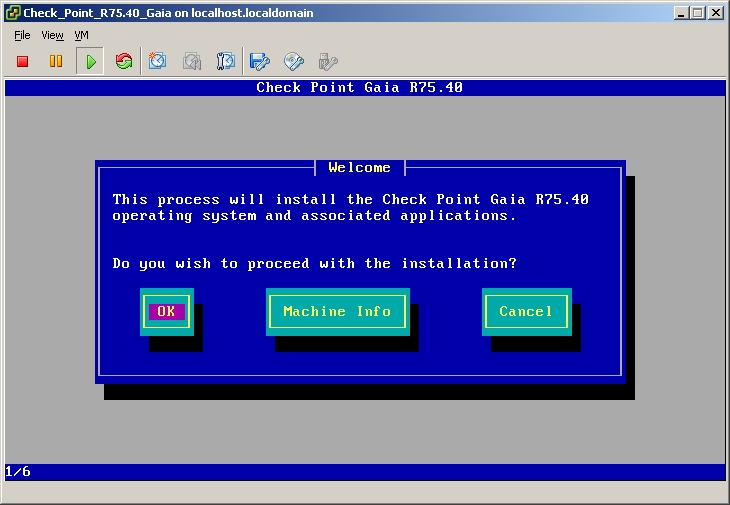Choose the Machine Info button

coord(338,311)
